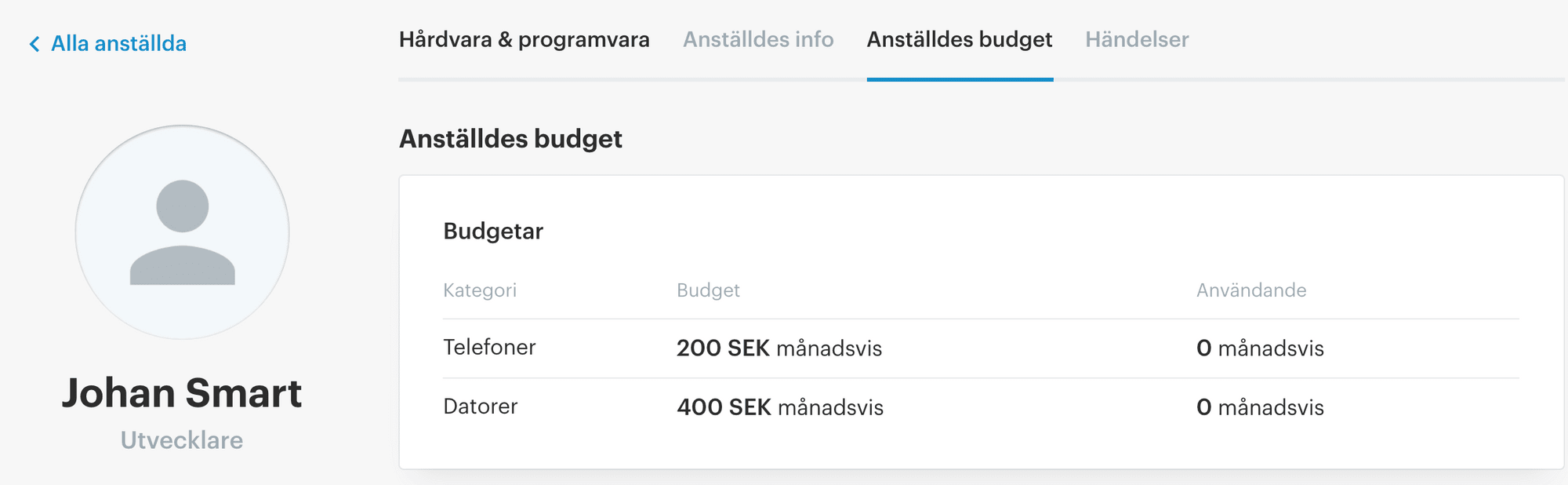Select the Telefoner budget row
Viewport: 1568px width, 485px height.
pyautogui.click(x=981, y=348)
